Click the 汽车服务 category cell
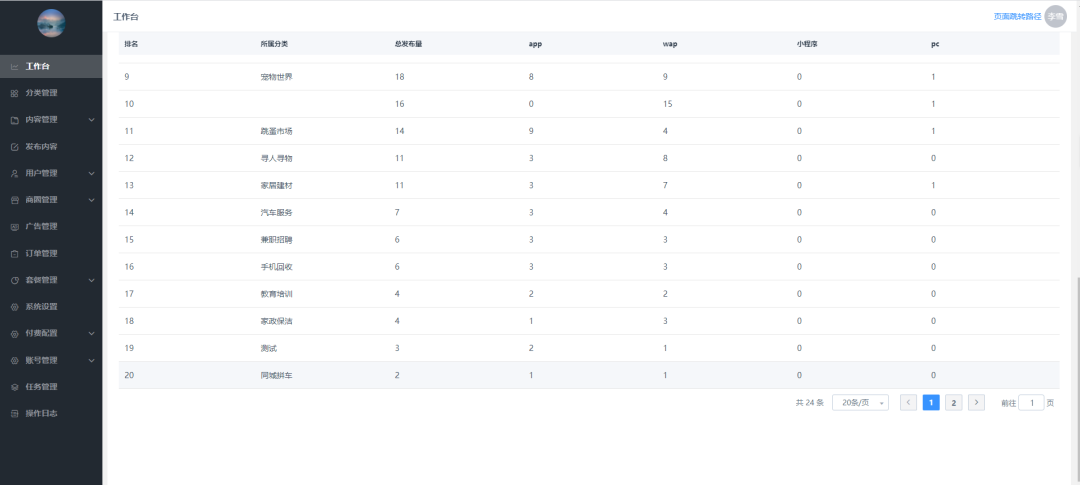 (276, 212)
